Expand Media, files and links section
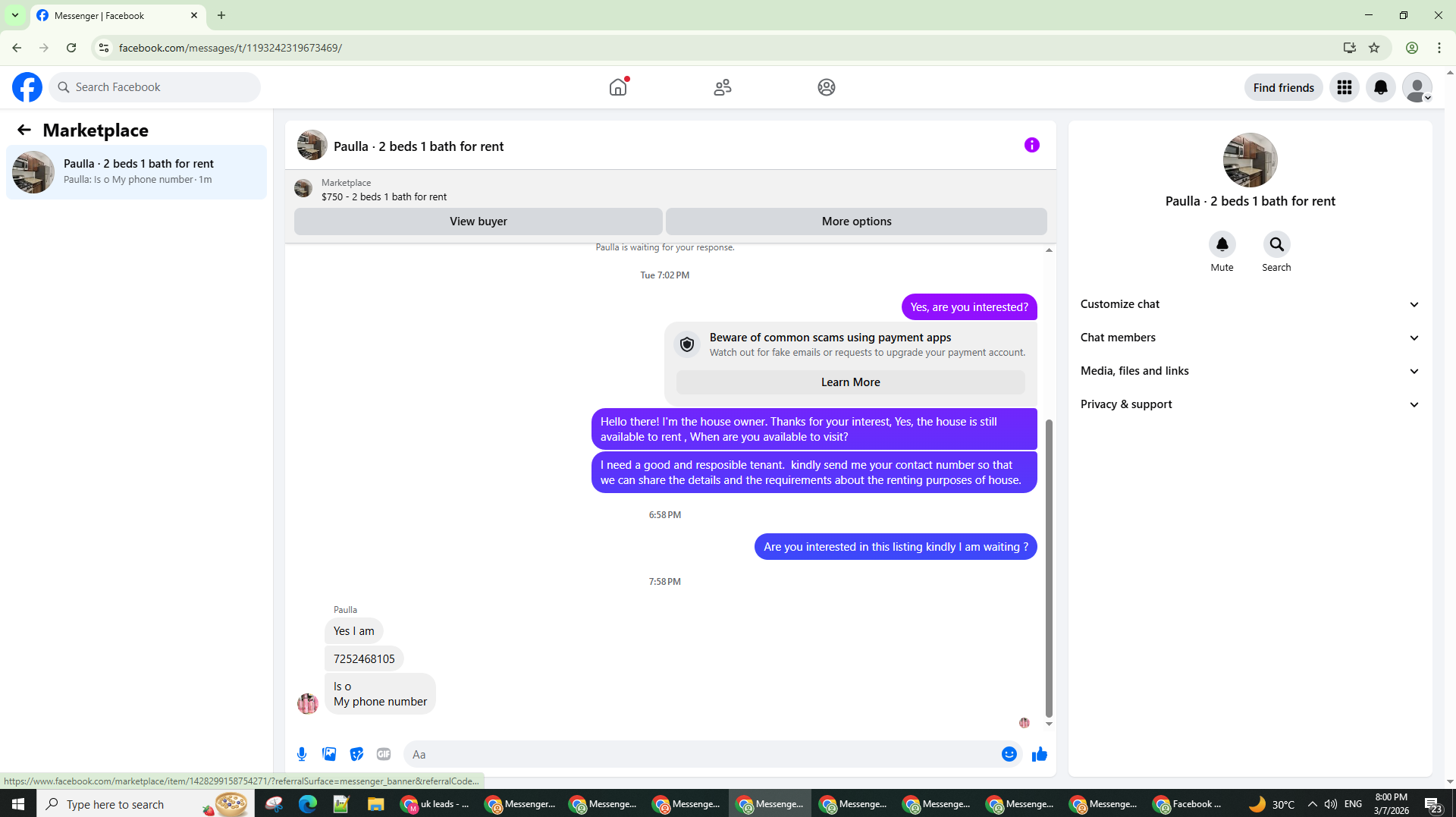This screenshot has width=1456, height=817. click(x=1250, y=371)
